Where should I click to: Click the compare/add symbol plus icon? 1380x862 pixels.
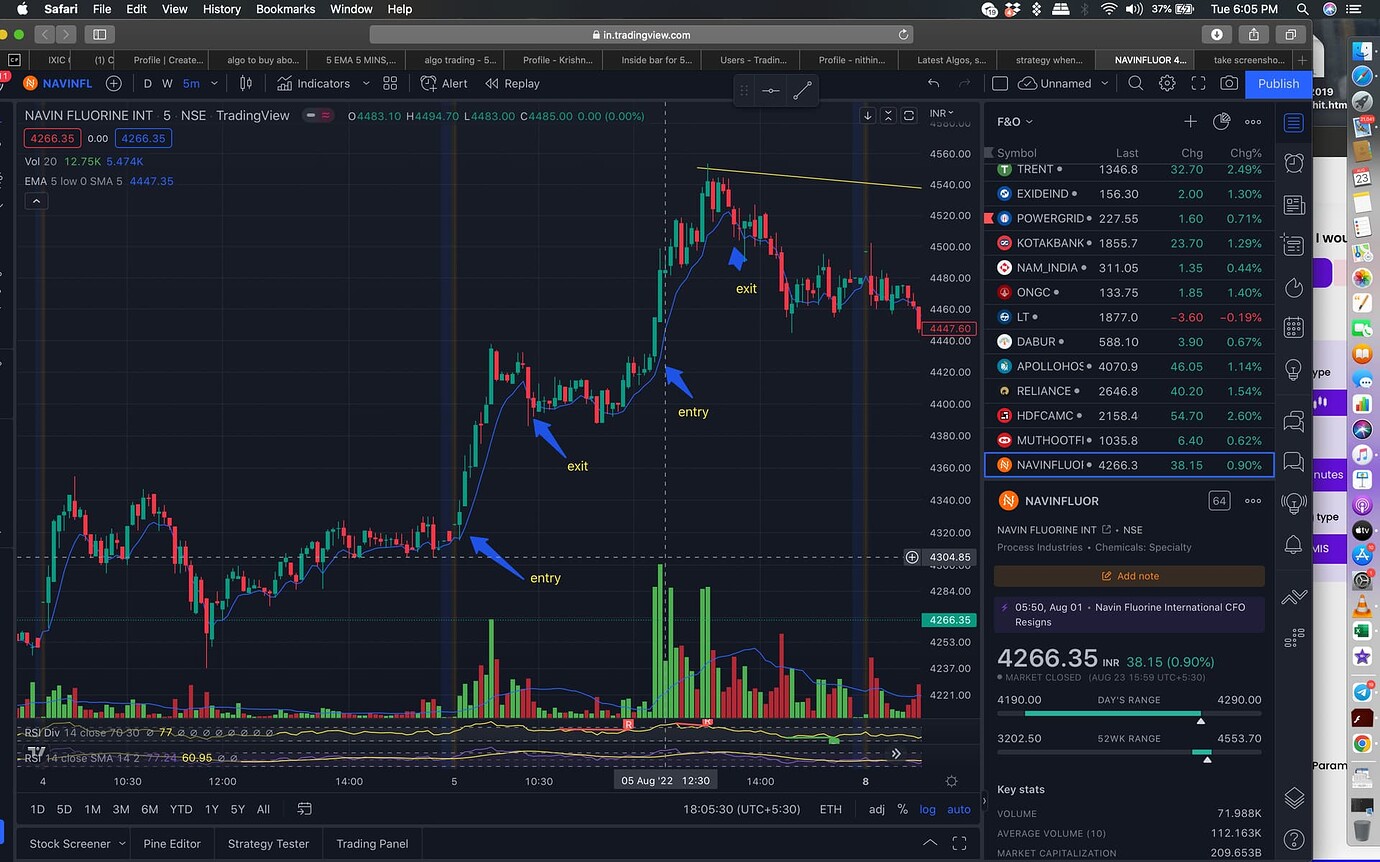[114, 84]
